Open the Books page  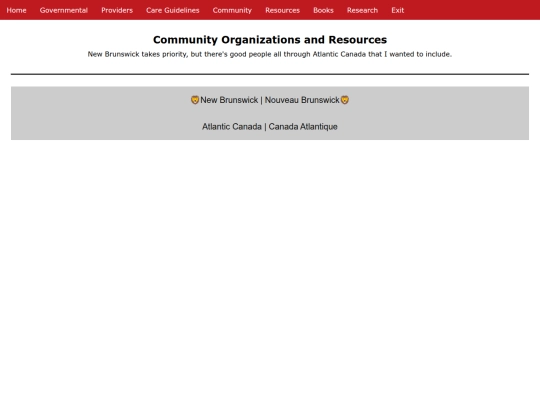tap(323, 10)
